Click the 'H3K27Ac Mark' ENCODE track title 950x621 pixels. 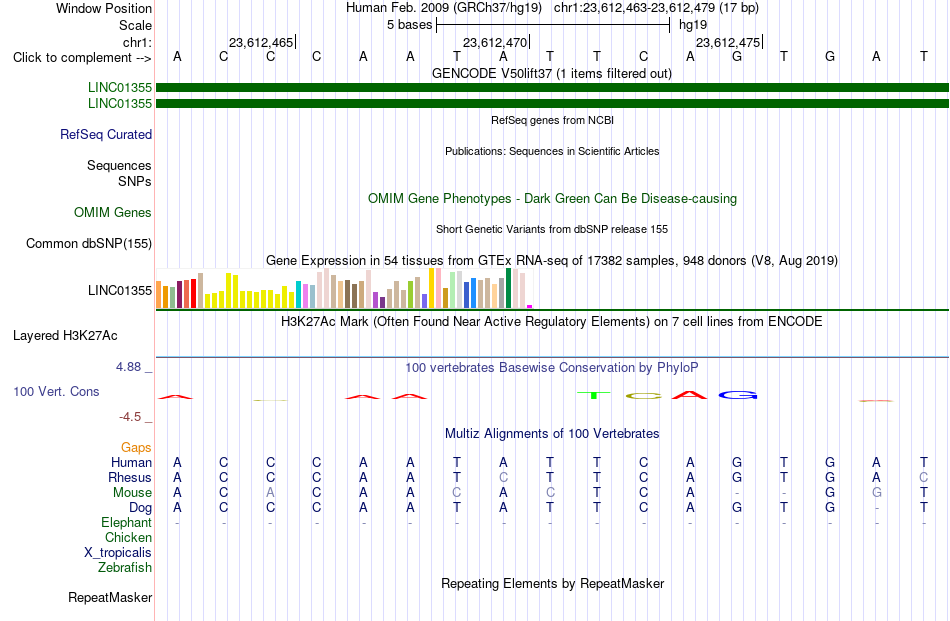(552, 321)
